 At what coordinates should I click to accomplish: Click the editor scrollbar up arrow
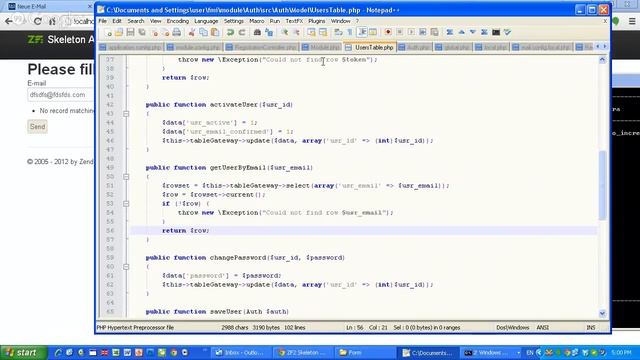click(602, 60)
